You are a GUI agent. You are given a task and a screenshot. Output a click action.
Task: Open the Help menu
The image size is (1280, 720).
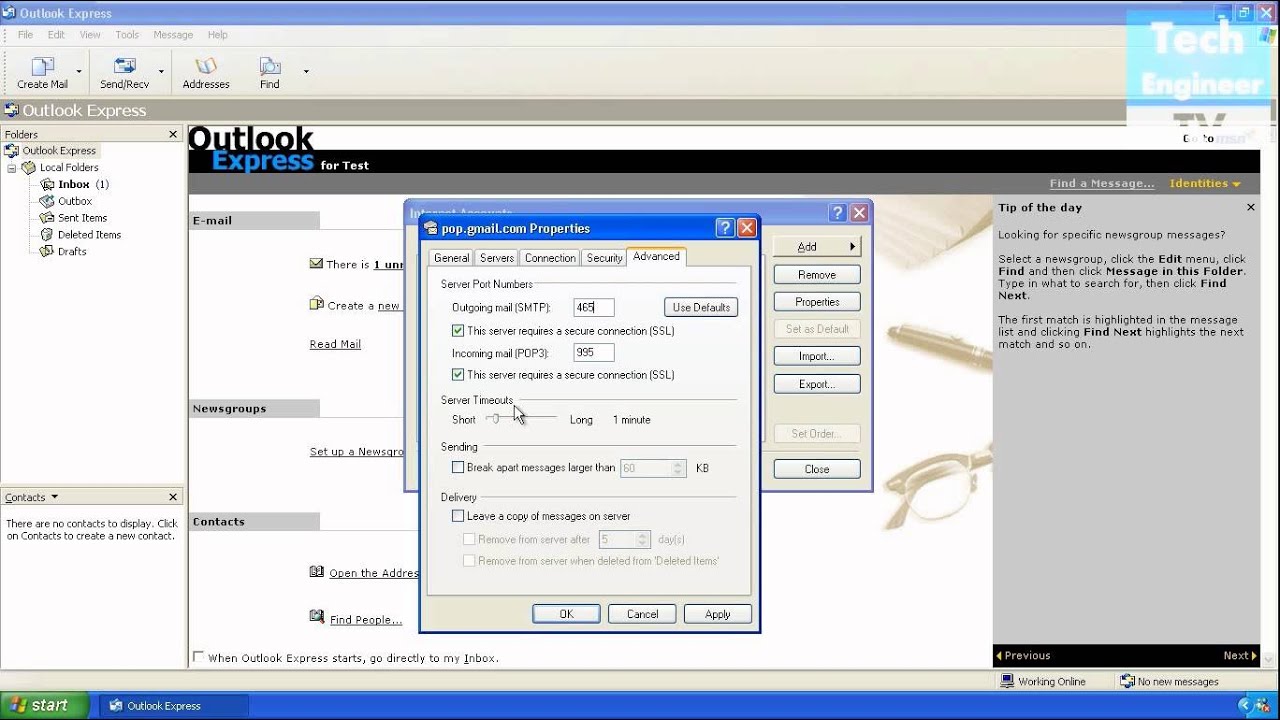click(218, 34)
